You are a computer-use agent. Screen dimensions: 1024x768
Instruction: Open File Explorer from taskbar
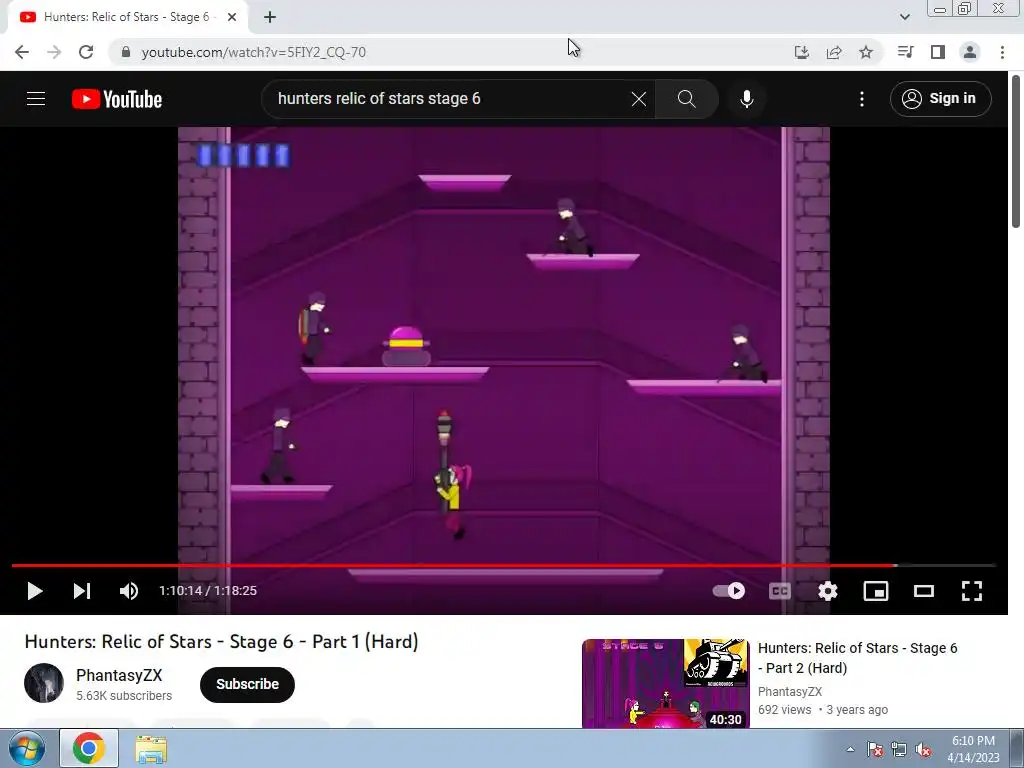151,748
